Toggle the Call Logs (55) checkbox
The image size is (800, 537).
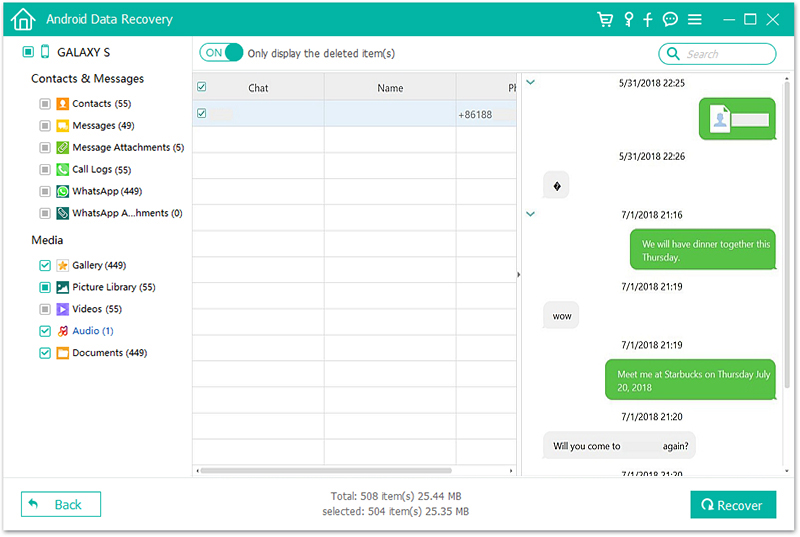(45, 169)
